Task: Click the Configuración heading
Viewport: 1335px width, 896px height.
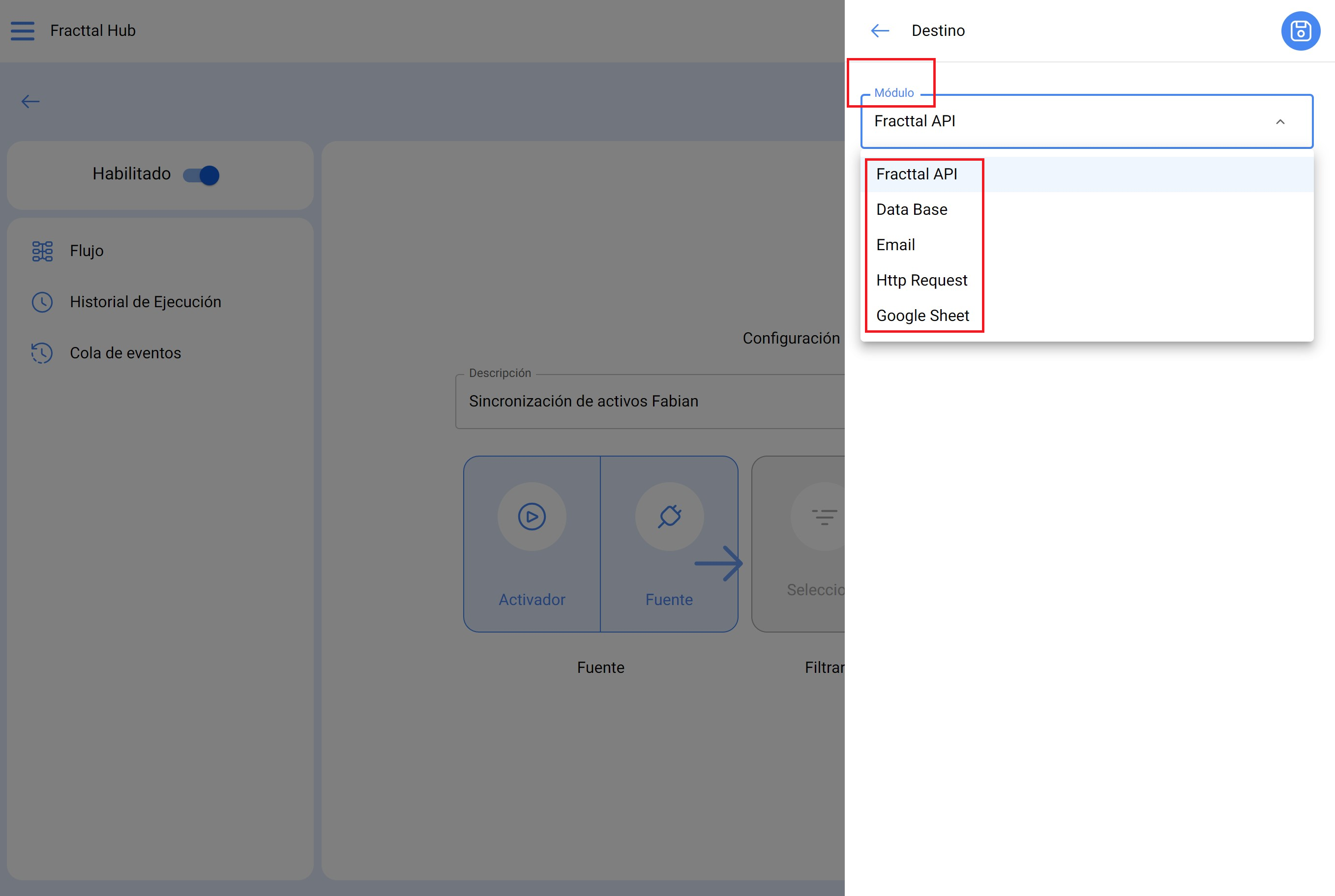Action: pyautogui.click(x=791, y=338)
